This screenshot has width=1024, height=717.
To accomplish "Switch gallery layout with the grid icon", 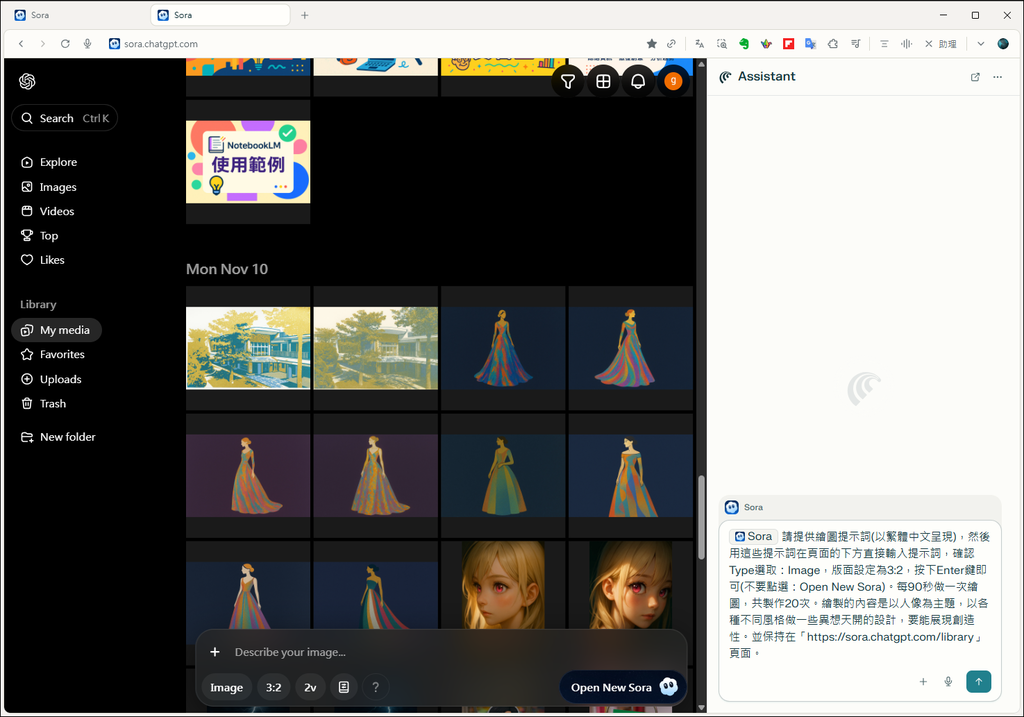I will point(603,82).
